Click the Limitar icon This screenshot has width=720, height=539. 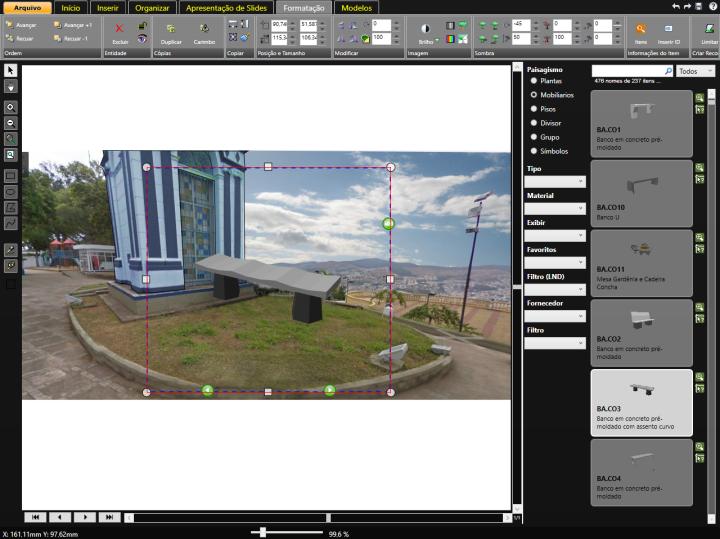pos(709,28)
